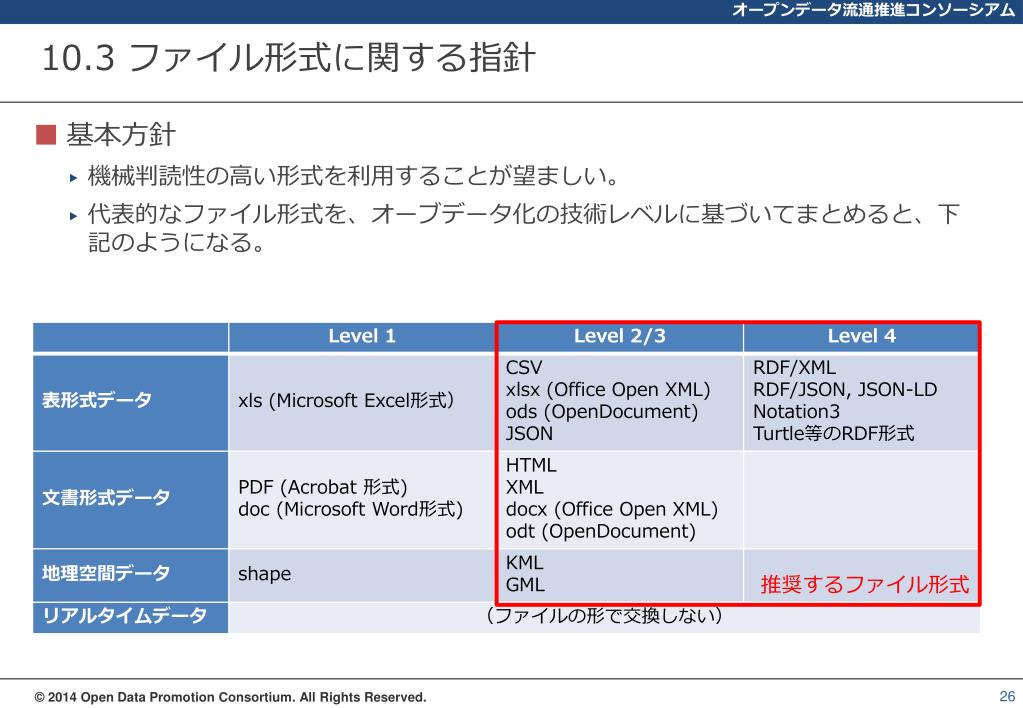This screenshot has height=708, width=1023.
Task: Click the page number "26"
Action: pos(1007,696)
